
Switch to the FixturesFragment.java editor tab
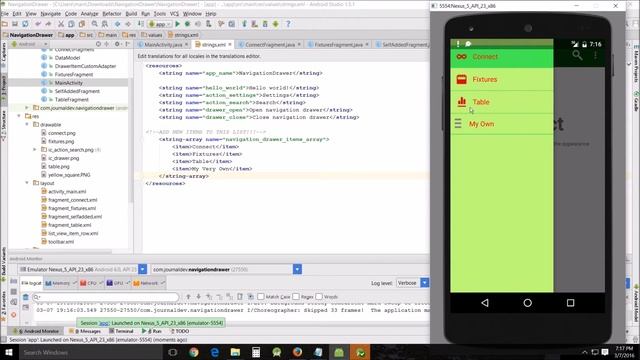pyautogui.click(x=338, y=44)
